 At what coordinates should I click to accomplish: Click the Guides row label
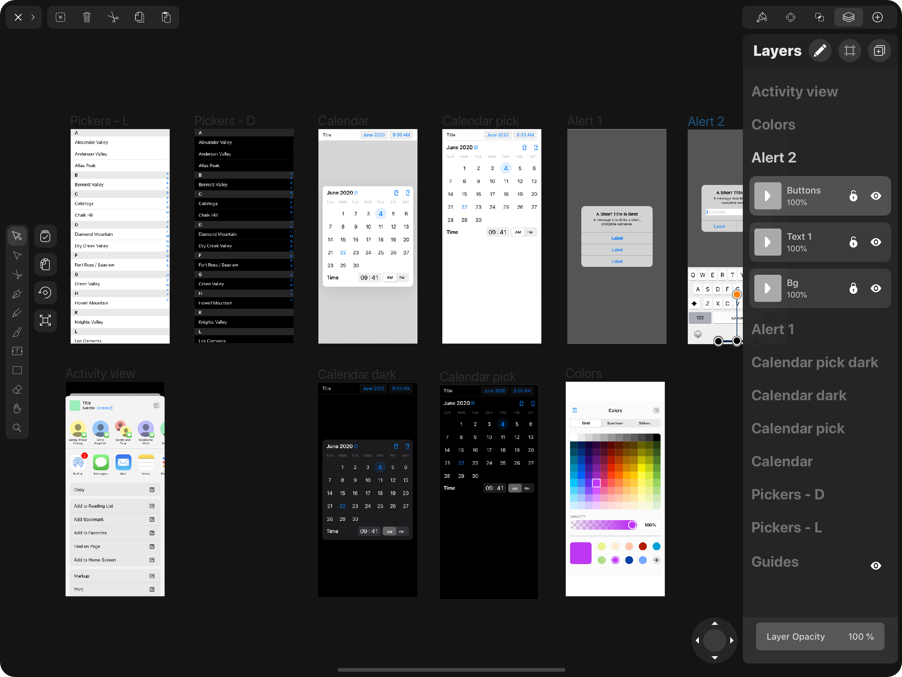775,562
